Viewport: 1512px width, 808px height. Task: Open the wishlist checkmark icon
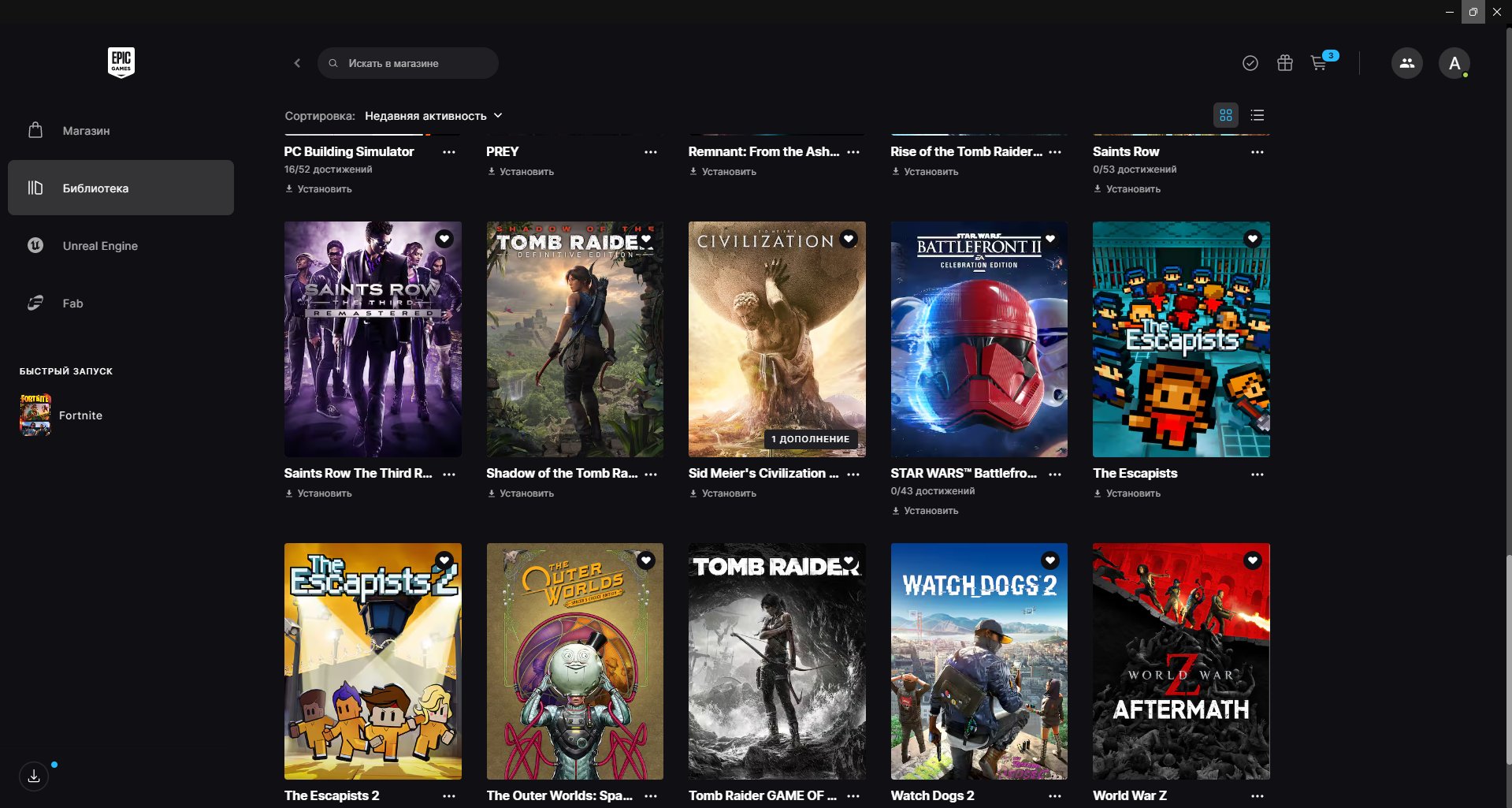point(1250,63)
